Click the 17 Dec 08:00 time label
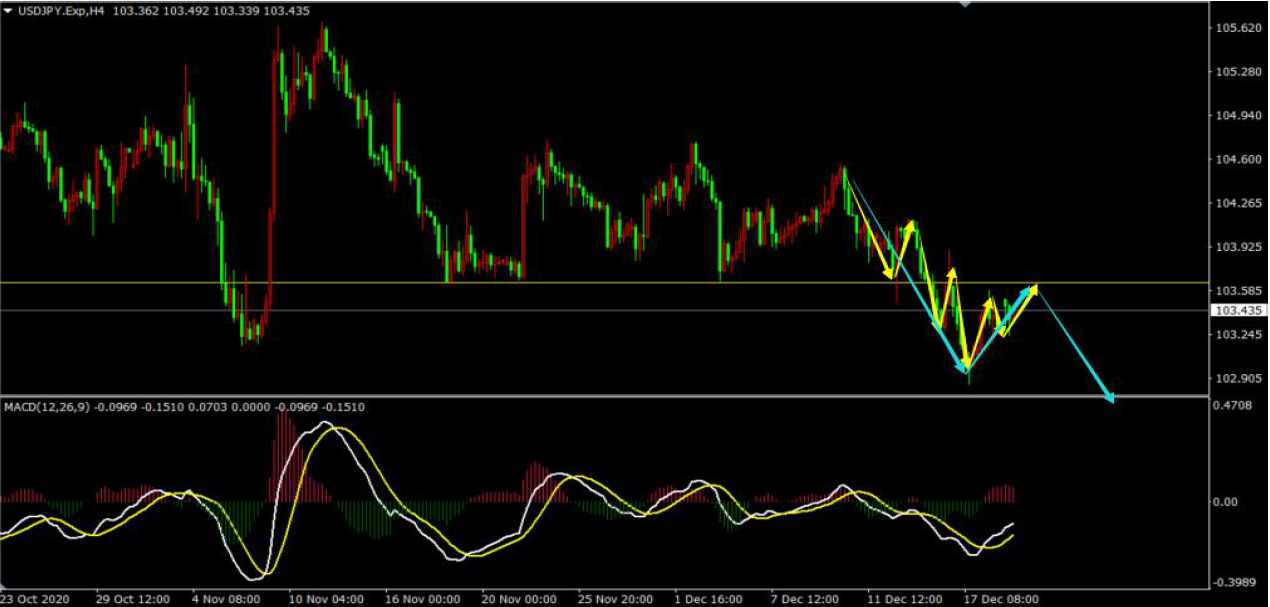Viewport: 1270px width, 607px height. 1001,599
